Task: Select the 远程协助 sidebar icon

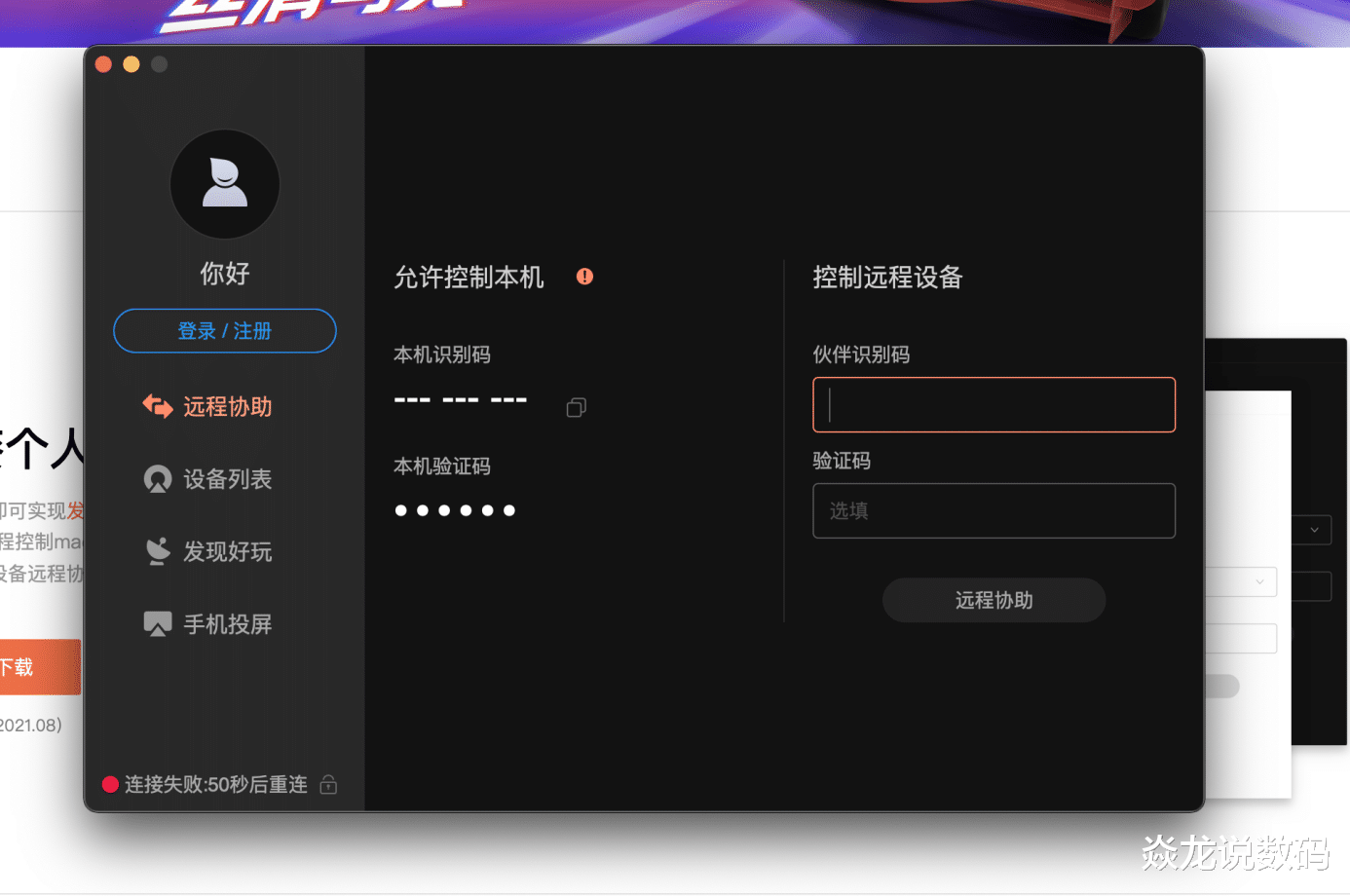Action: [x=158, y=406]
